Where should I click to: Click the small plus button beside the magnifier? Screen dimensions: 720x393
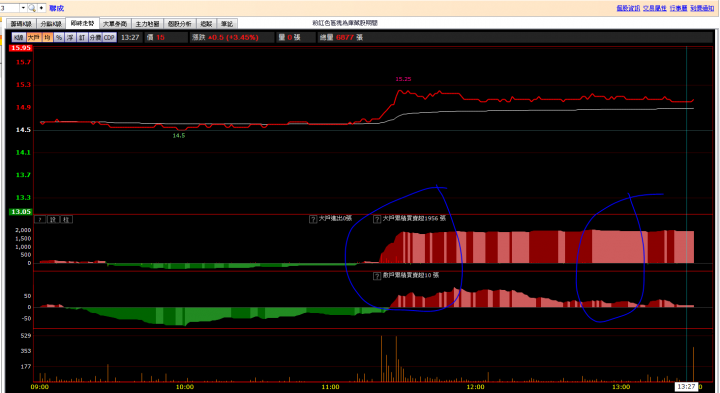point(41,8)
